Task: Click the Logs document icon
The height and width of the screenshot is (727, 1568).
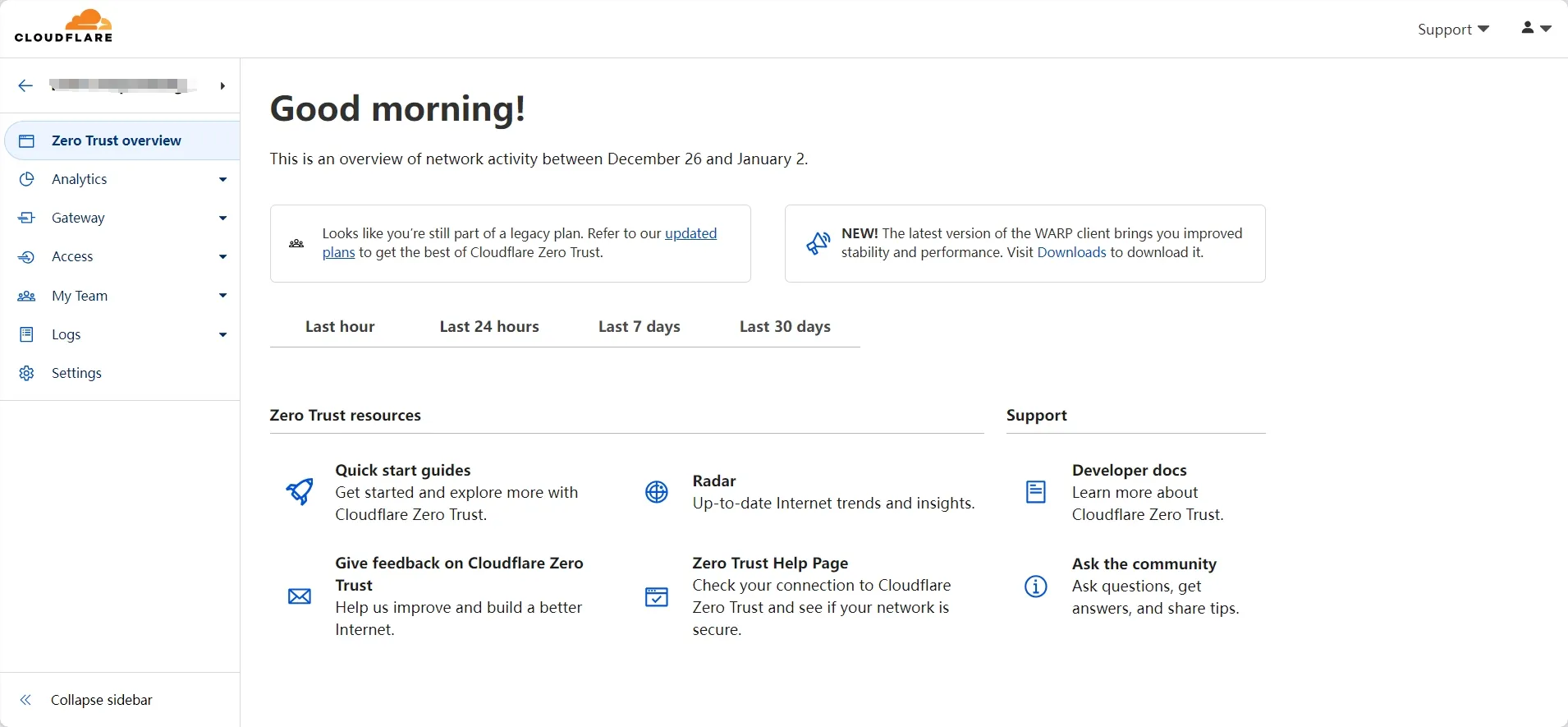Action: pyautogui.click(x=26, y=334)
